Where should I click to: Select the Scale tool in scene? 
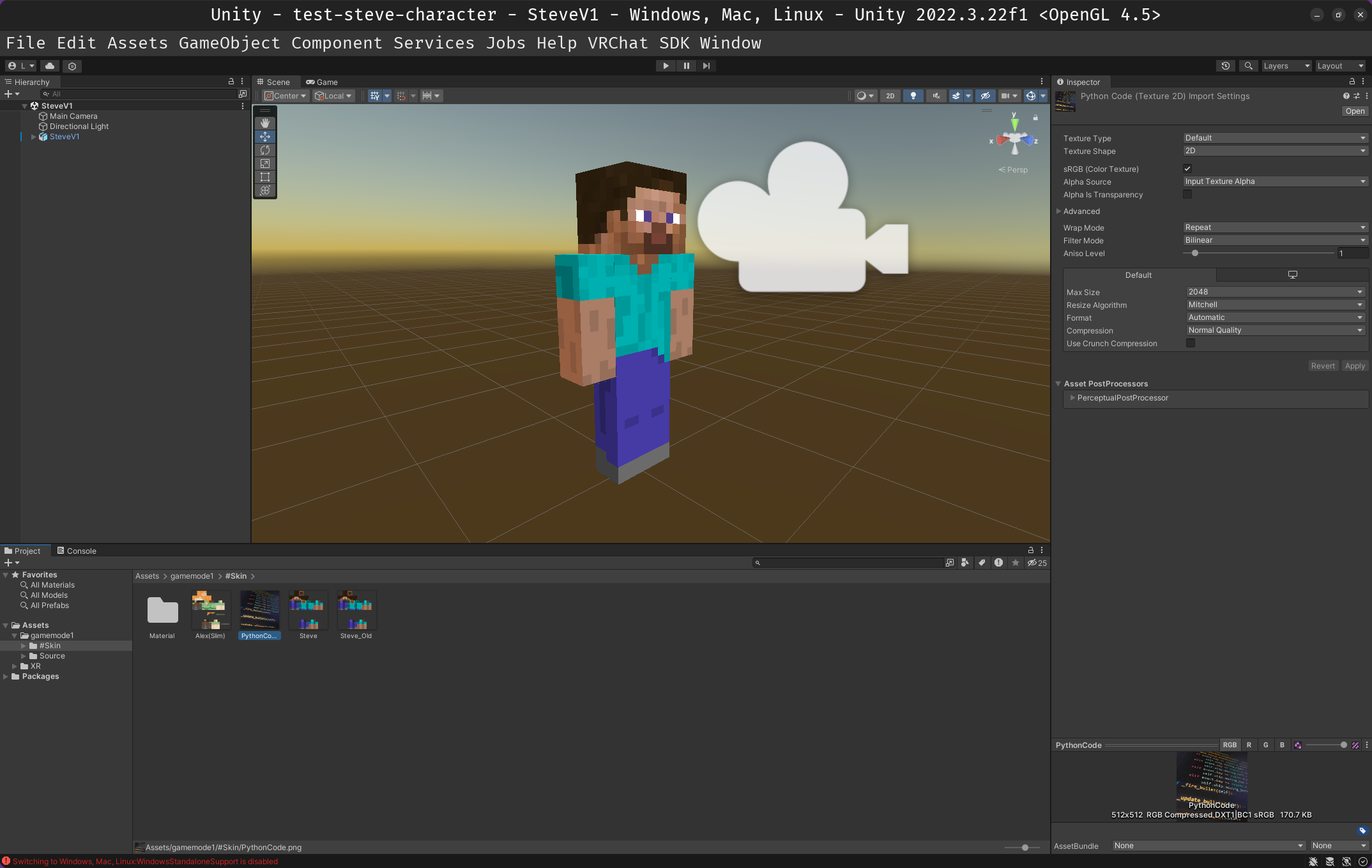[x=265, y=164]
